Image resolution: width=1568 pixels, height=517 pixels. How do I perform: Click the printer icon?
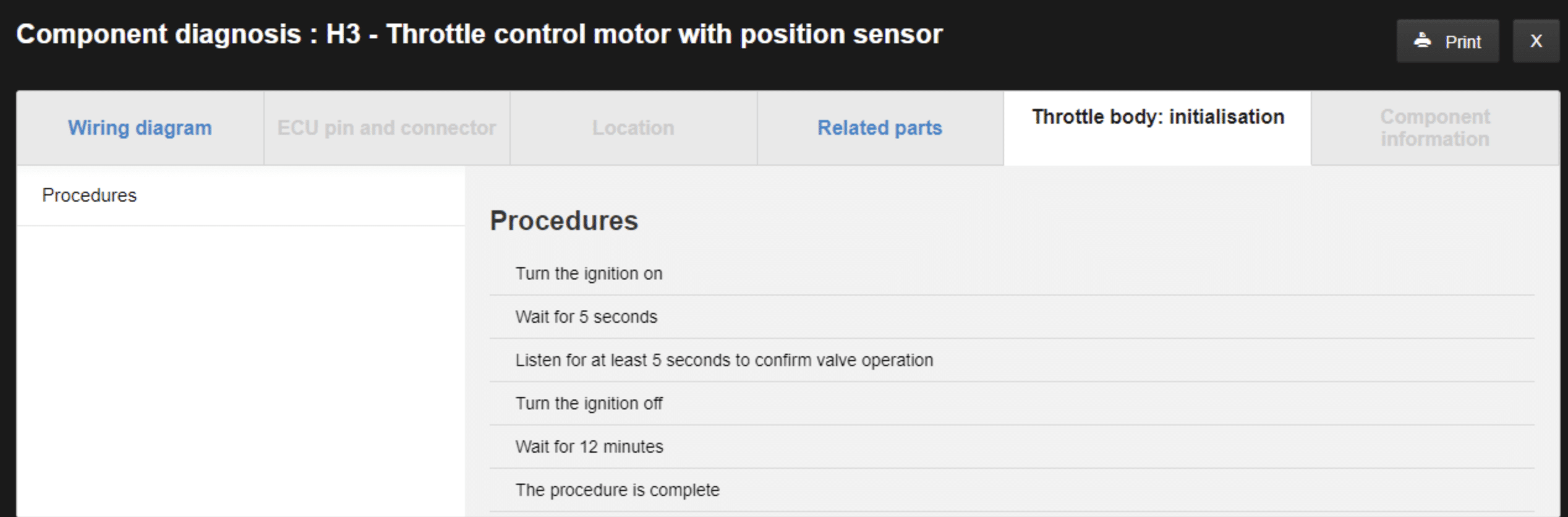1423,41
